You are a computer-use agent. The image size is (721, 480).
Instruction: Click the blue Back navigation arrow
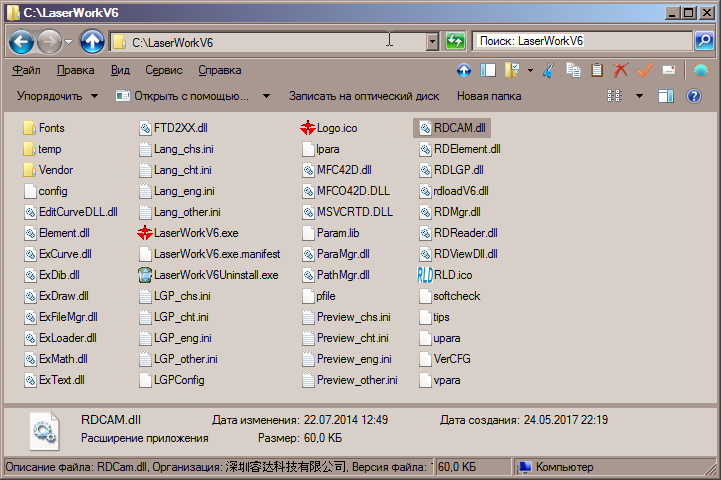(x=21, y=42)
